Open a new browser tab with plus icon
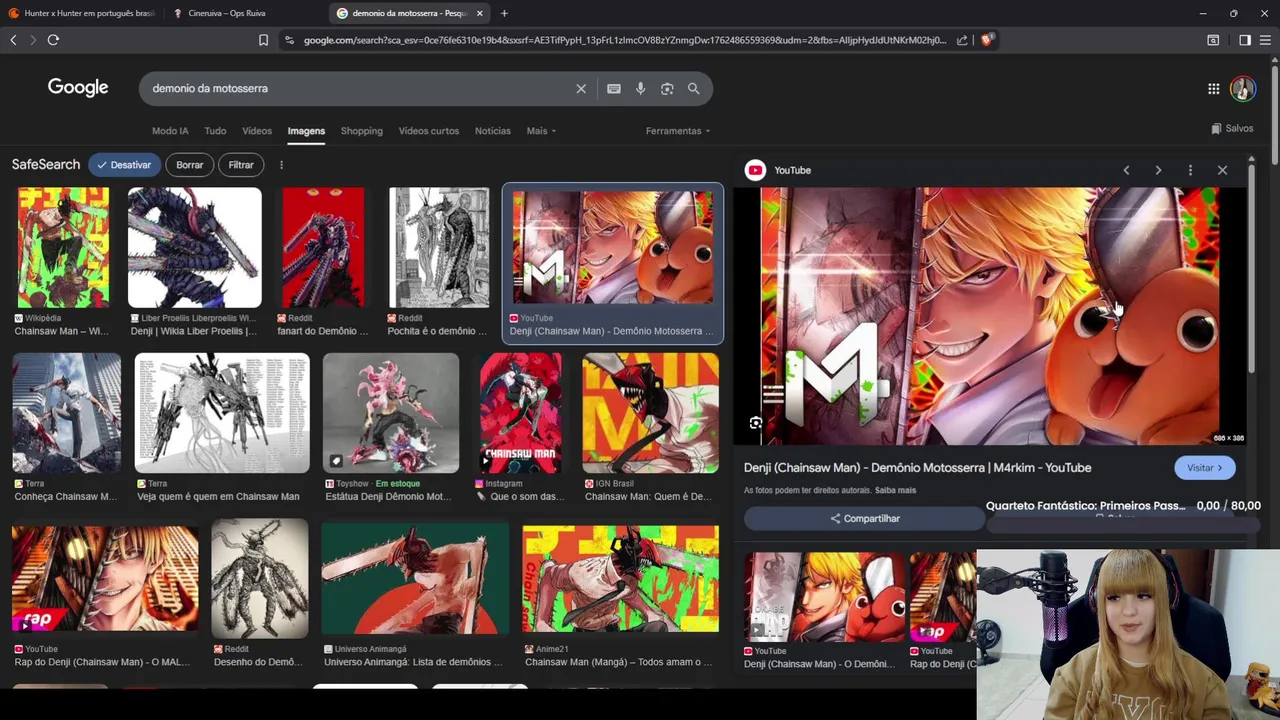Screen dimensions: 1280x720 [504, 13]
